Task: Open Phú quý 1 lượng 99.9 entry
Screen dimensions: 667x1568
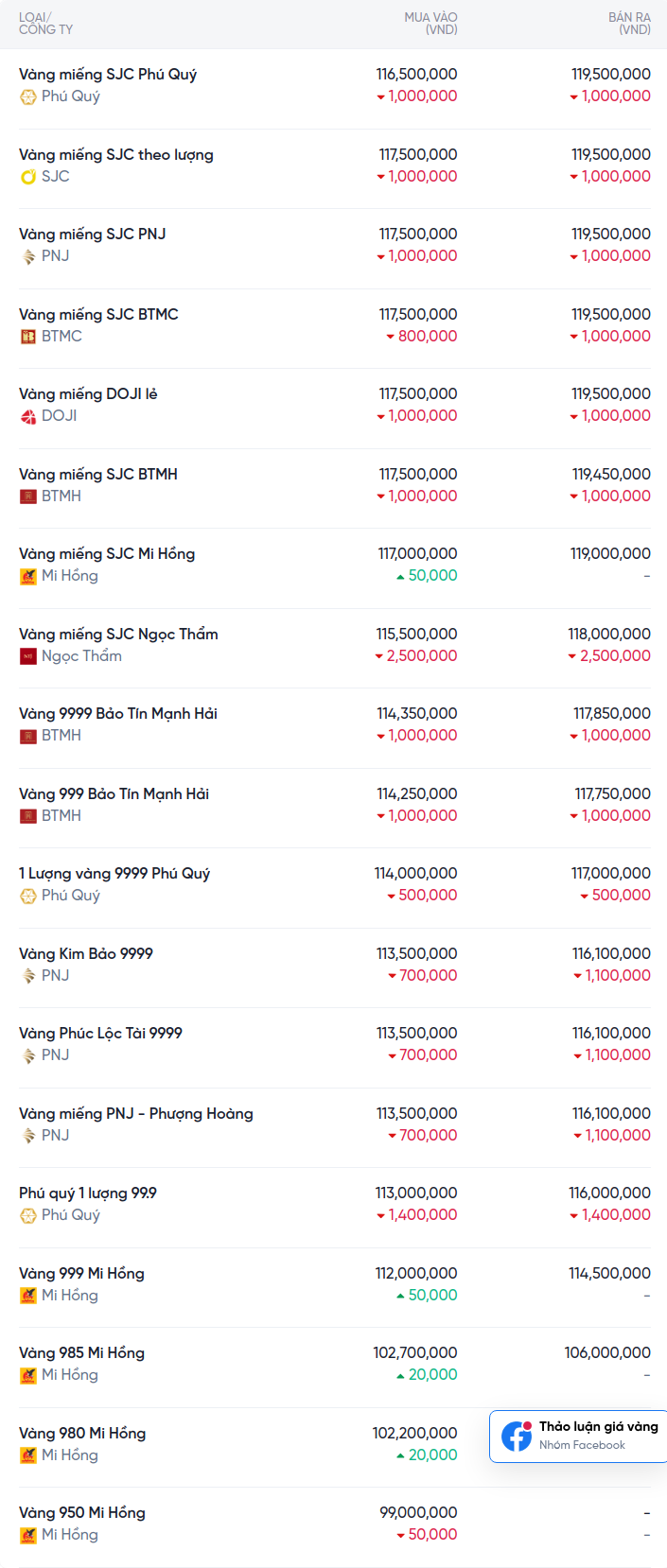Action: [x=88, y=1193]
